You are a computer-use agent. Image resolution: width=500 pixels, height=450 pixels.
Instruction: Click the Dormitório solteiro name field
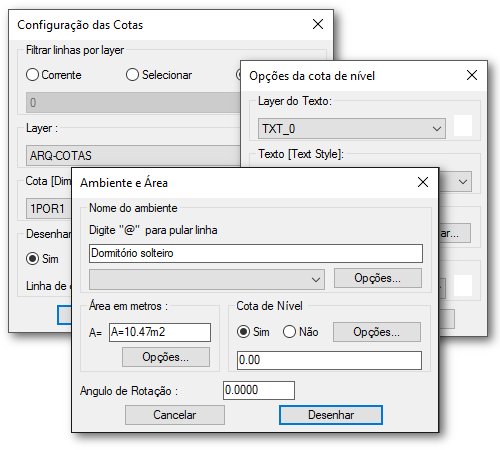pyautogui.click(x=256, y=253)
